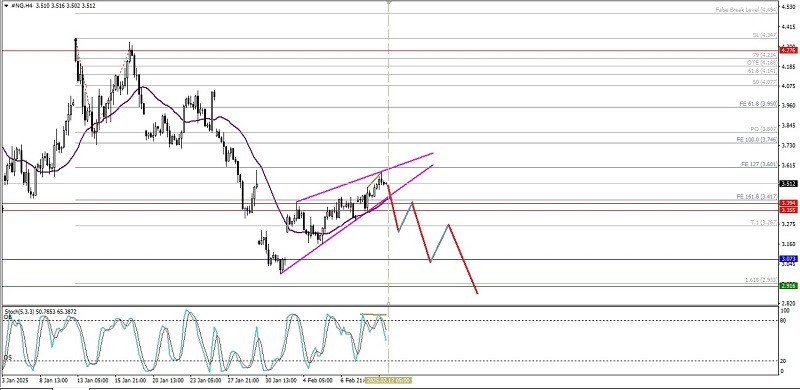Screen dimensions: 800x390
Task: Click the red 4.276 price tag
Action: click(x=789, y=51)
